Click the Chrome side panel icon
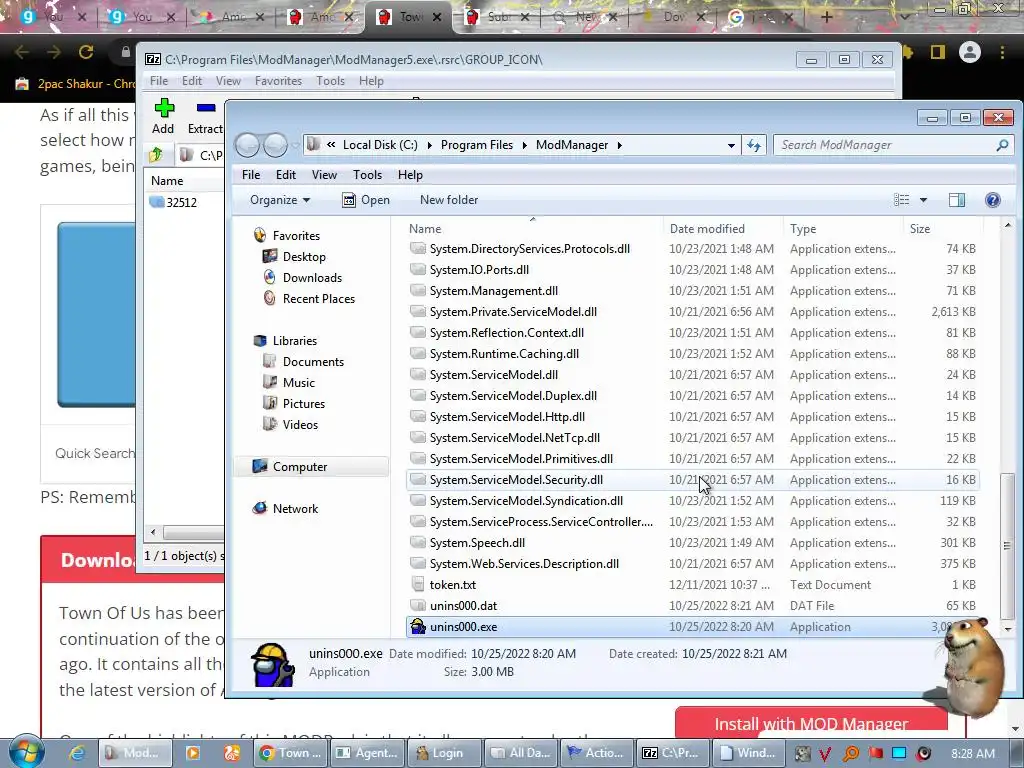Viewport: 1024px width, 768px height. tap(938, 52)
